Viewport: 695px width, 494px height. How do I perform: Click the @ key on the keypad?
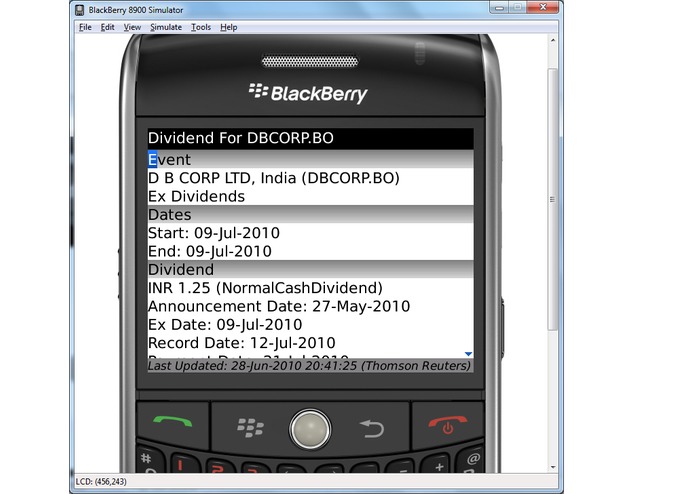coord(473,459)
